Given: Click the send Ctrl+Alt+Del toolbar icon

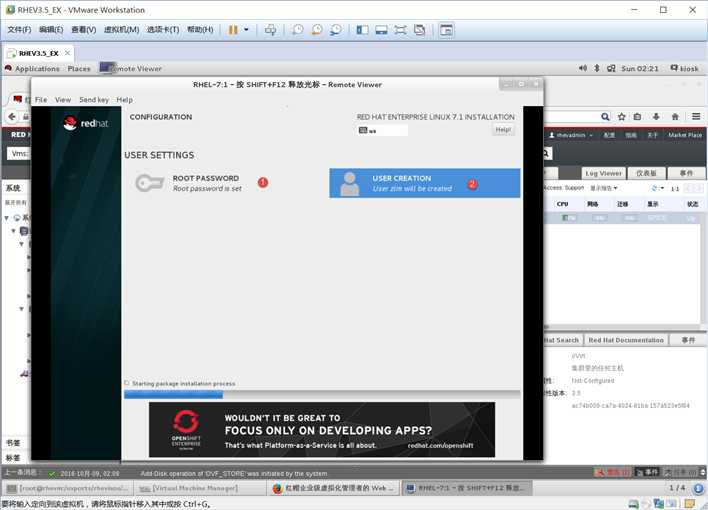Looking at the screenshot, I should click(x=270, y=30).
